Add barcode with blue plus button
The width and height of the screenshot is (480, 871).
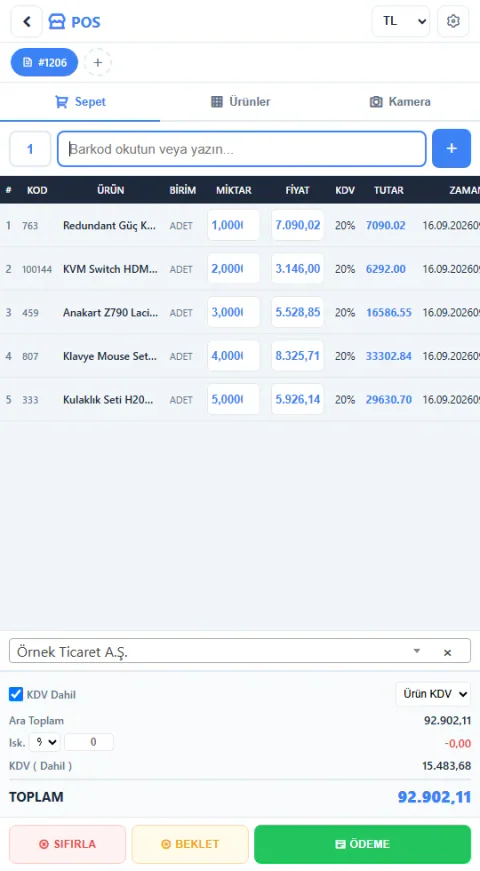point(451,148)
